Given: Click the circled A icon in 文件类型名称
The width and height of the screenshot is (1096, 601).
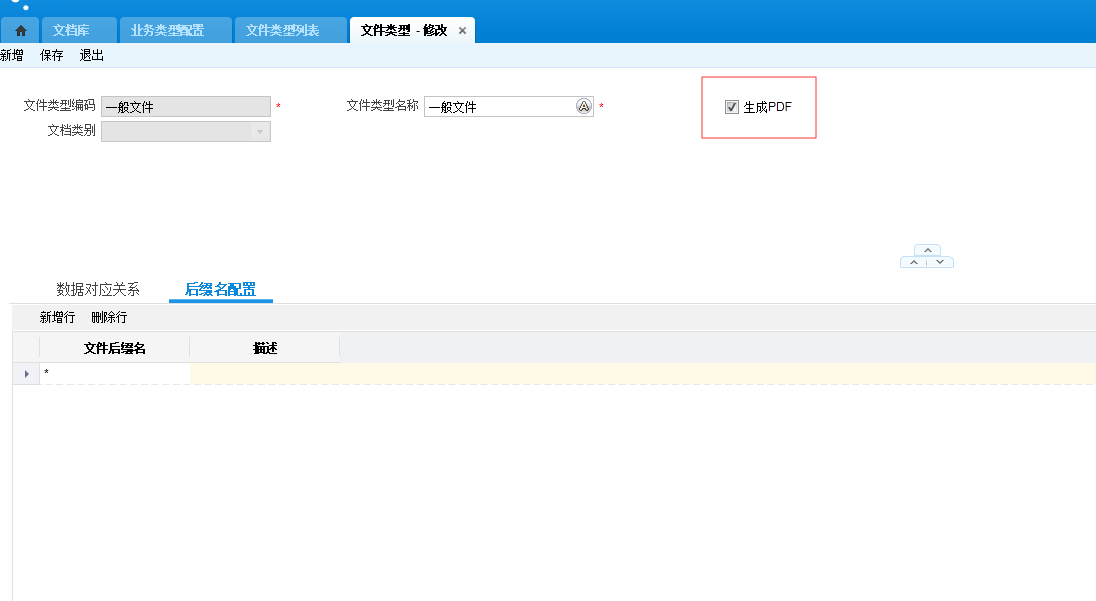Looking at the screenshot, I should pos(584,106).
